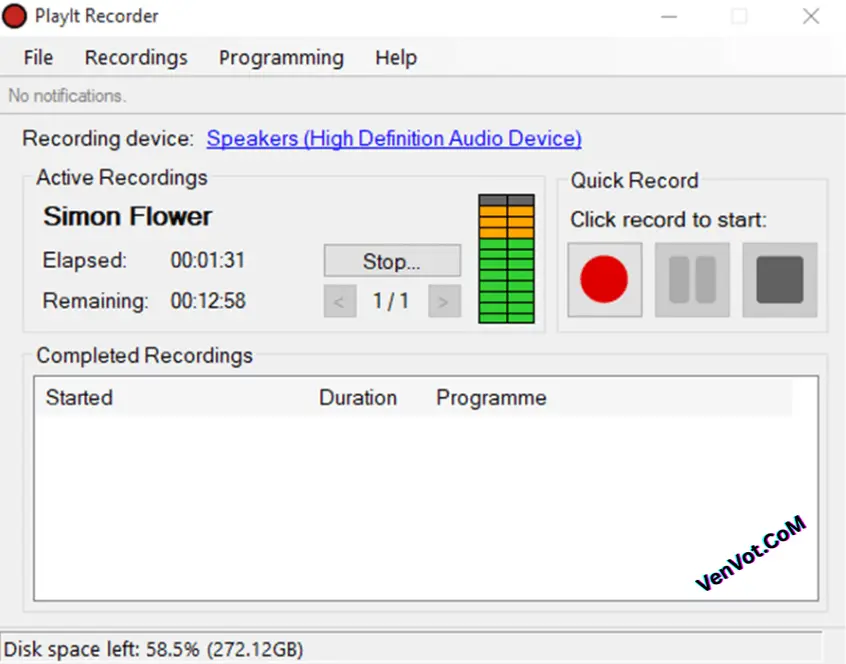Start Quick Record with red record button
Viewport: 846px width, 664px height.
605,279
